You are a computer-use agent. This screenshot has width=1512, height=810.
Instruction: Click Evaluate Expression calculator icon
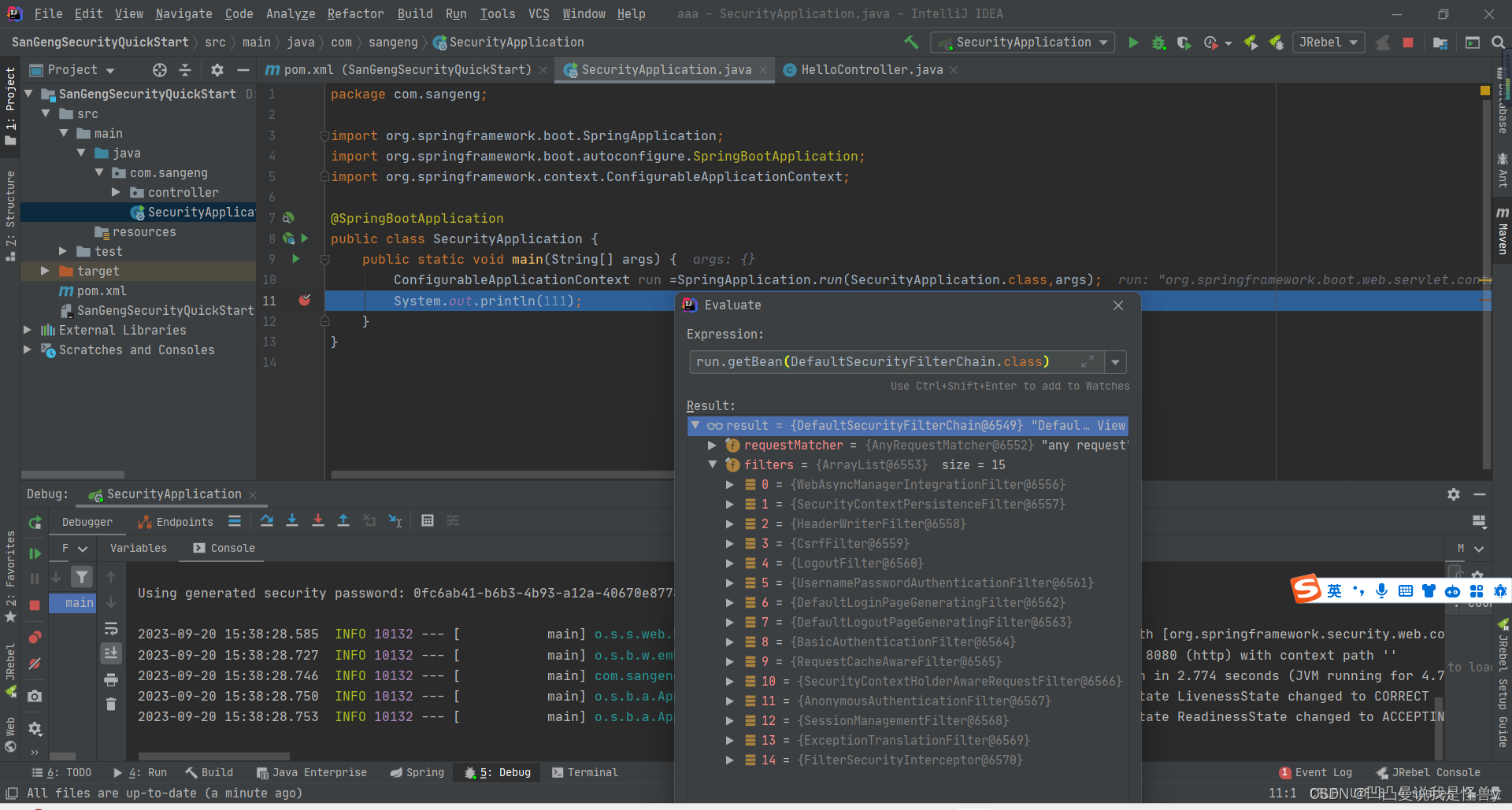(x=428, y=520)
